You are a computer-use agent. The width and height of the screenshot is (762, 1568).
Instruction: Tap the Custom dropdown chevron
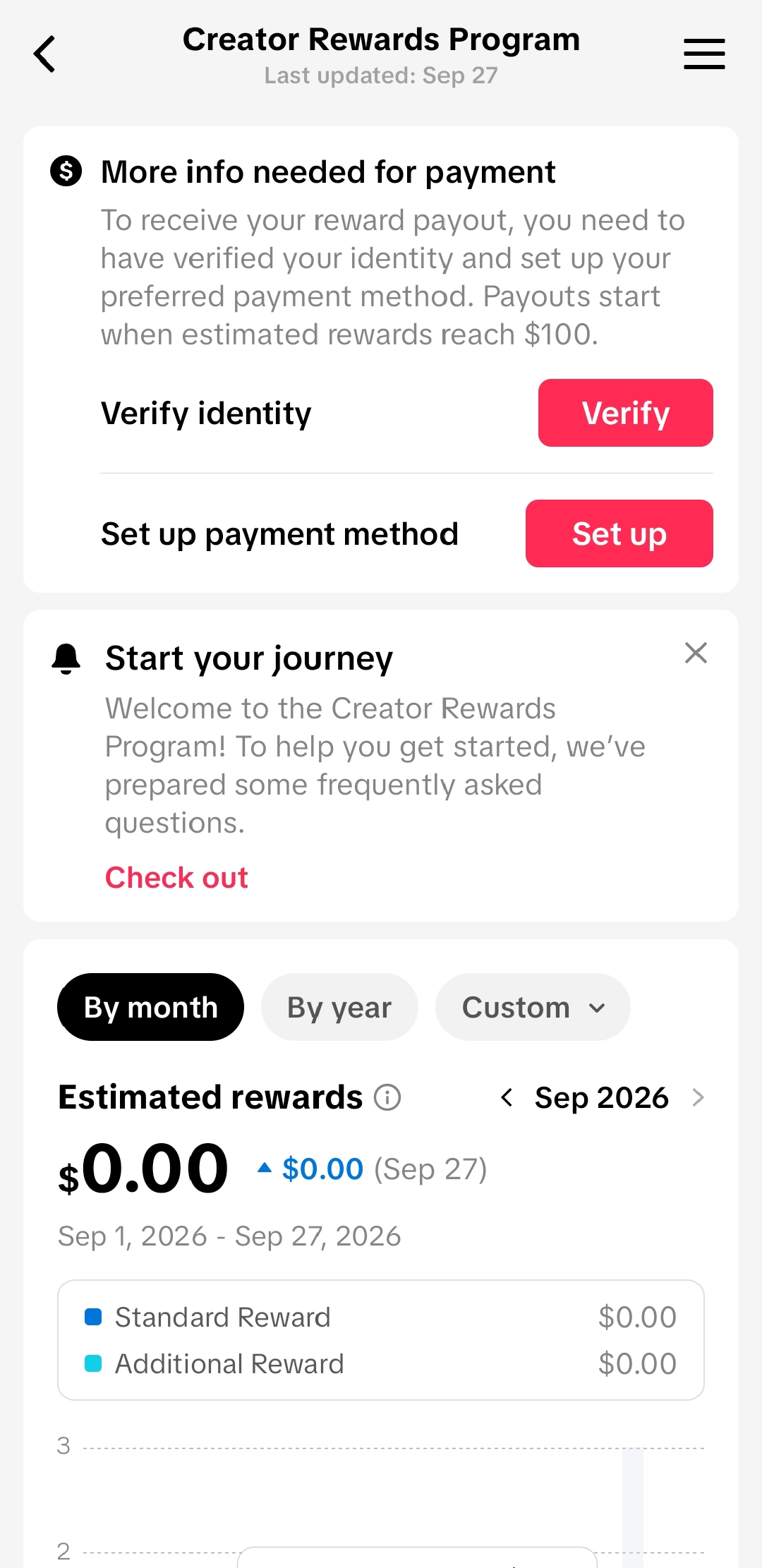pos(597,1008)
